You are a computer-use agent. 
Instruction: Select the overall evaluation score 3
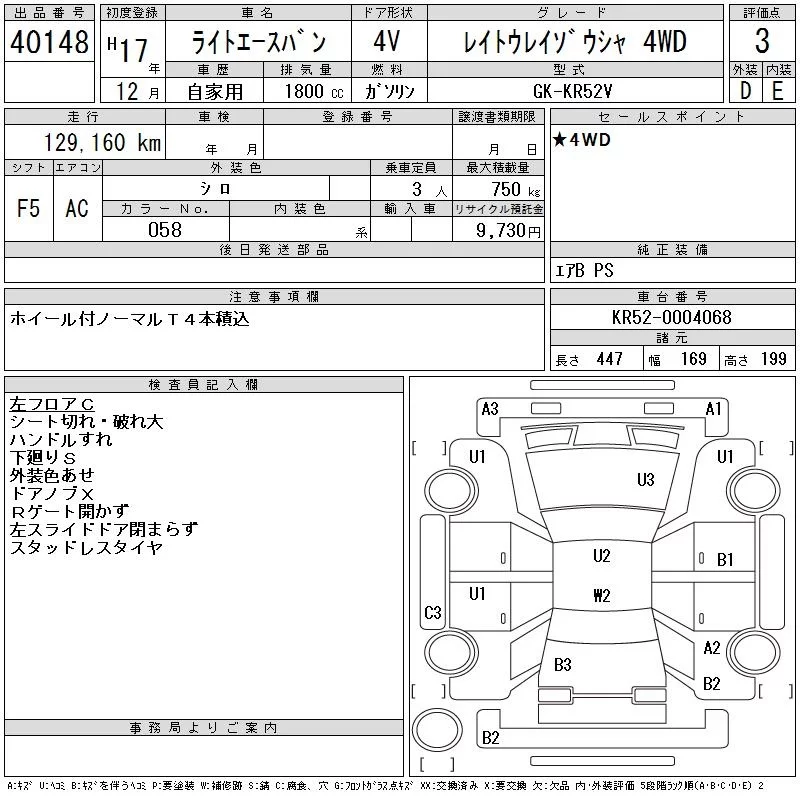tap(762, 41)
